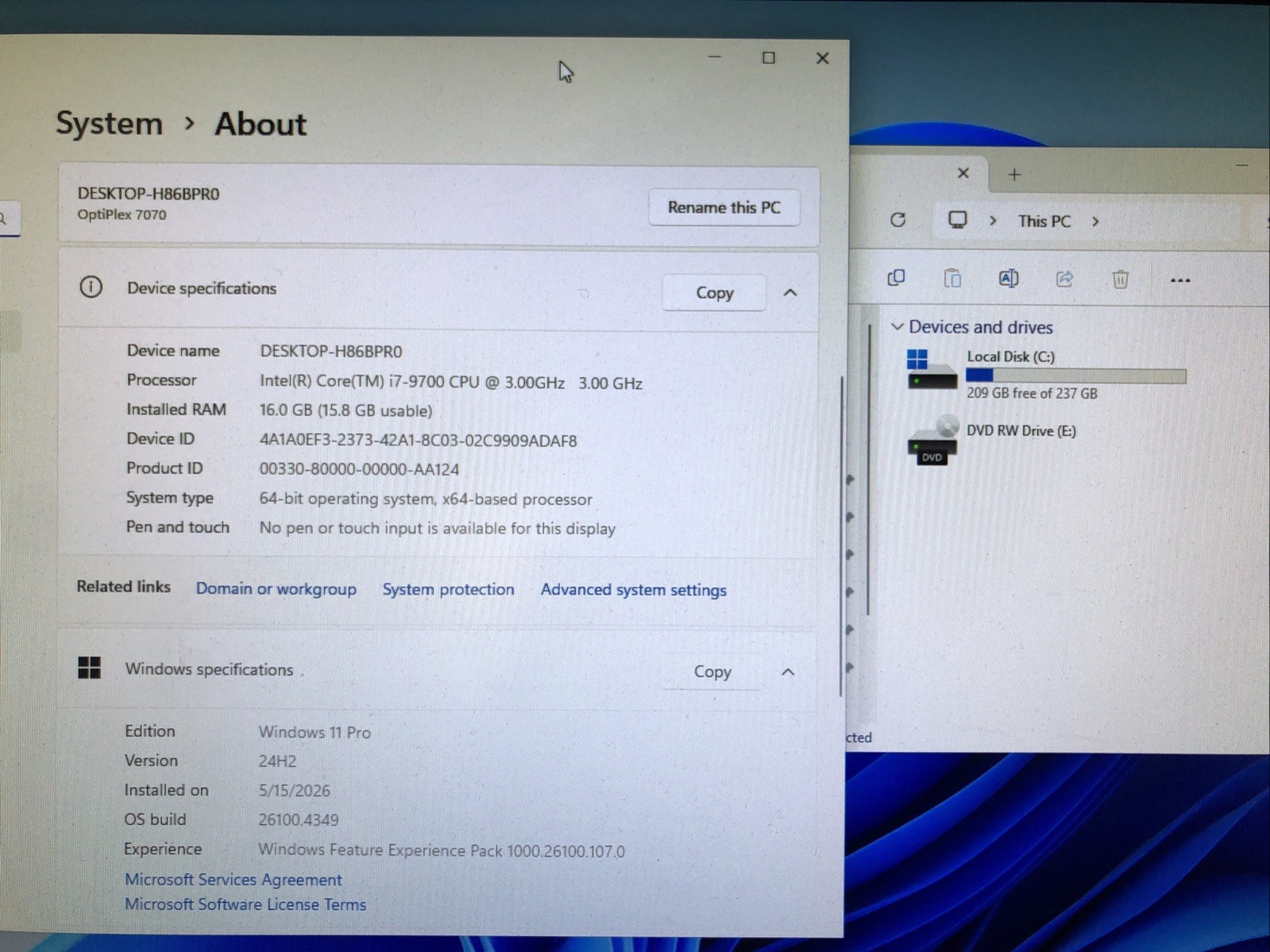The width and height of the screenshot is (1270, 952).
Task: Click the Pen and touch value text
Action: click(438, 529)
